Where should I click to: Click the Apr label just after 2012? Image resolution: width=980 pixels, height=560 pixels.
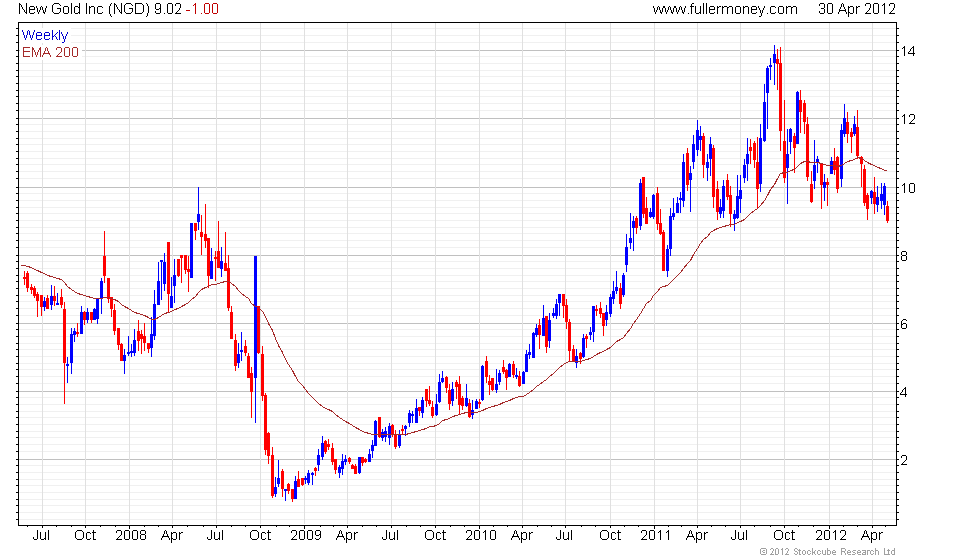872,536
